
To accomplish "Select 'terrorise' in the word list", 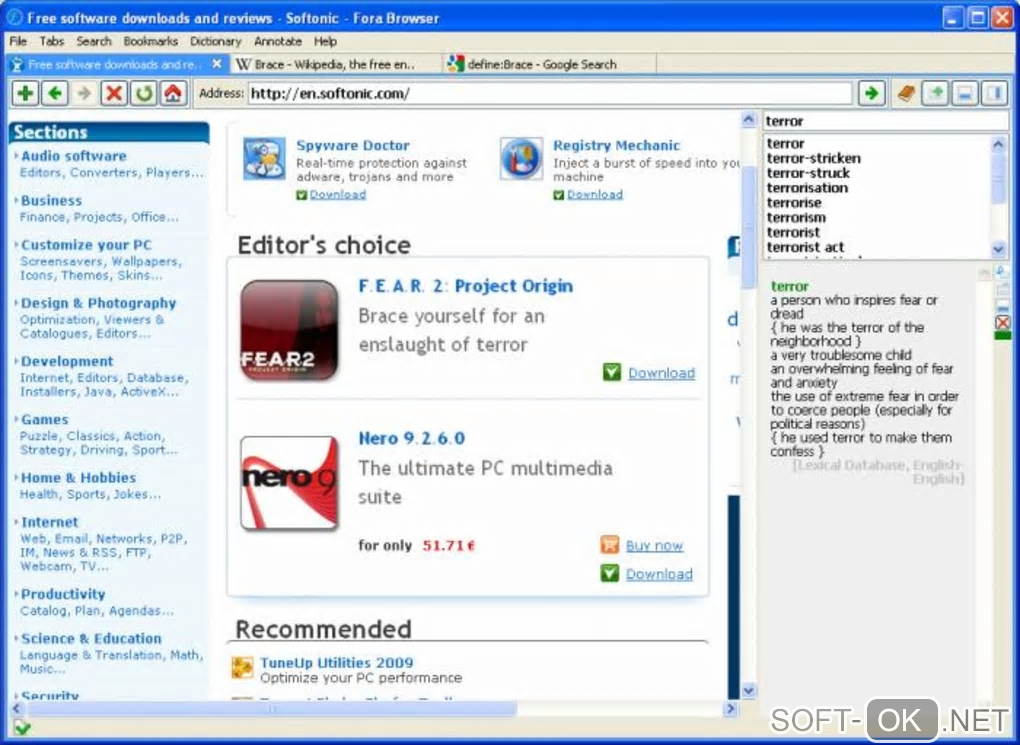I will click(794, 203).
